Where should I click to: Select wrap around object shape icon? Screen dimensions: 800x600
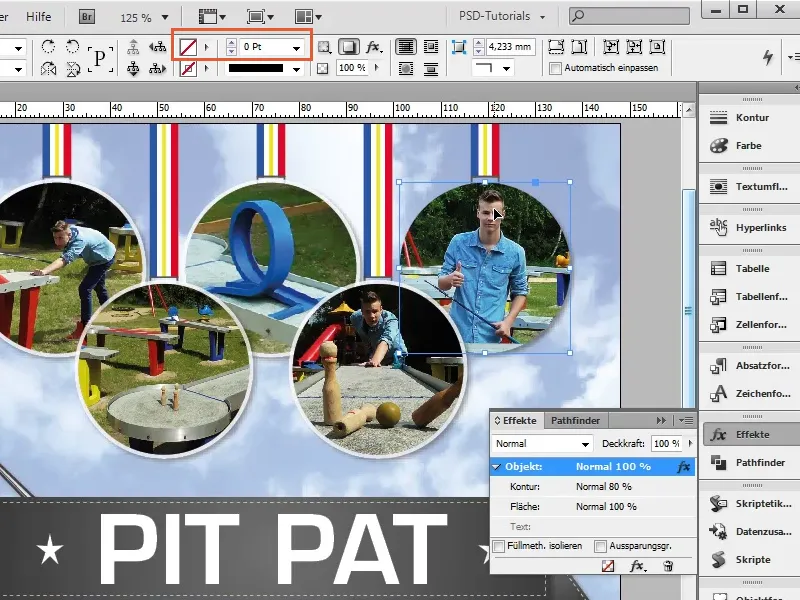[x=406, y=68]
